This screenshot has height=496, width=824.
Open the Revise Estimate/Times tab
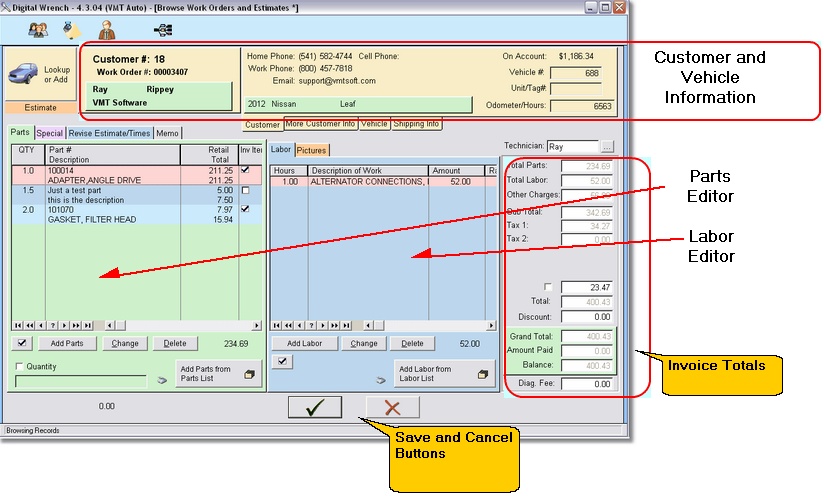pos(109,133)
